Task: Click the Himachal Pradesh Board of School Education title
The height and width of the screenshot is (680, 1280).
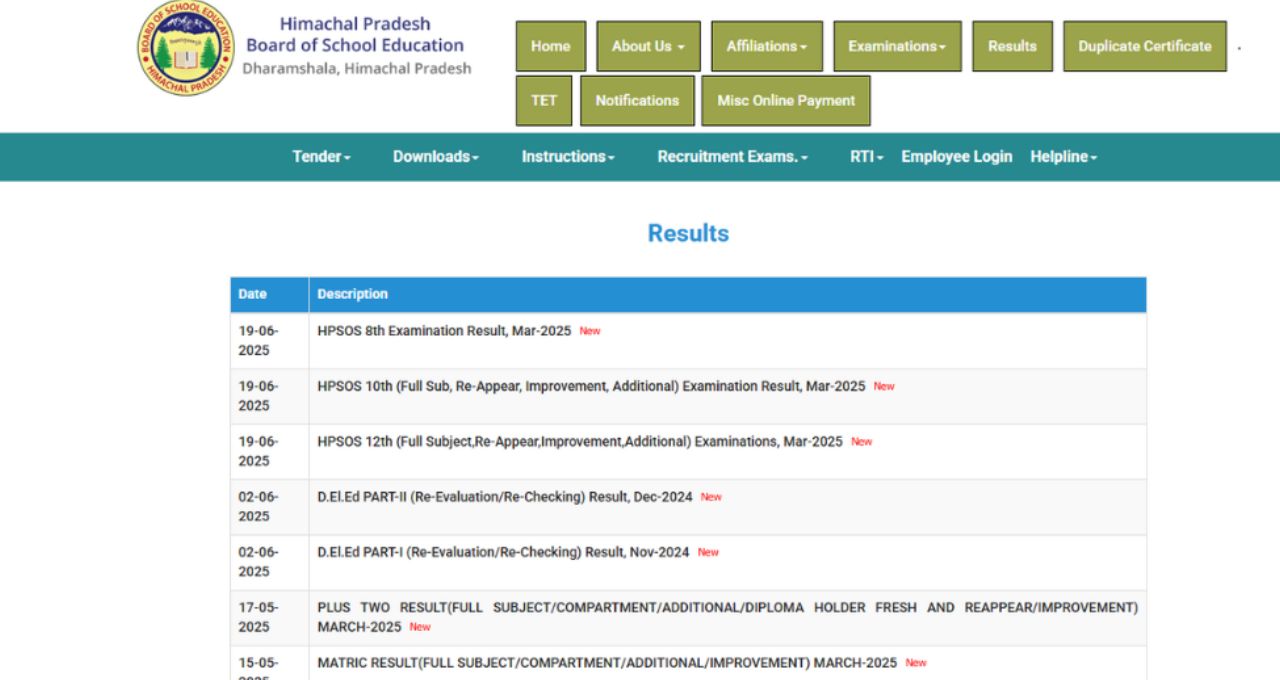Action: point(355,34)
